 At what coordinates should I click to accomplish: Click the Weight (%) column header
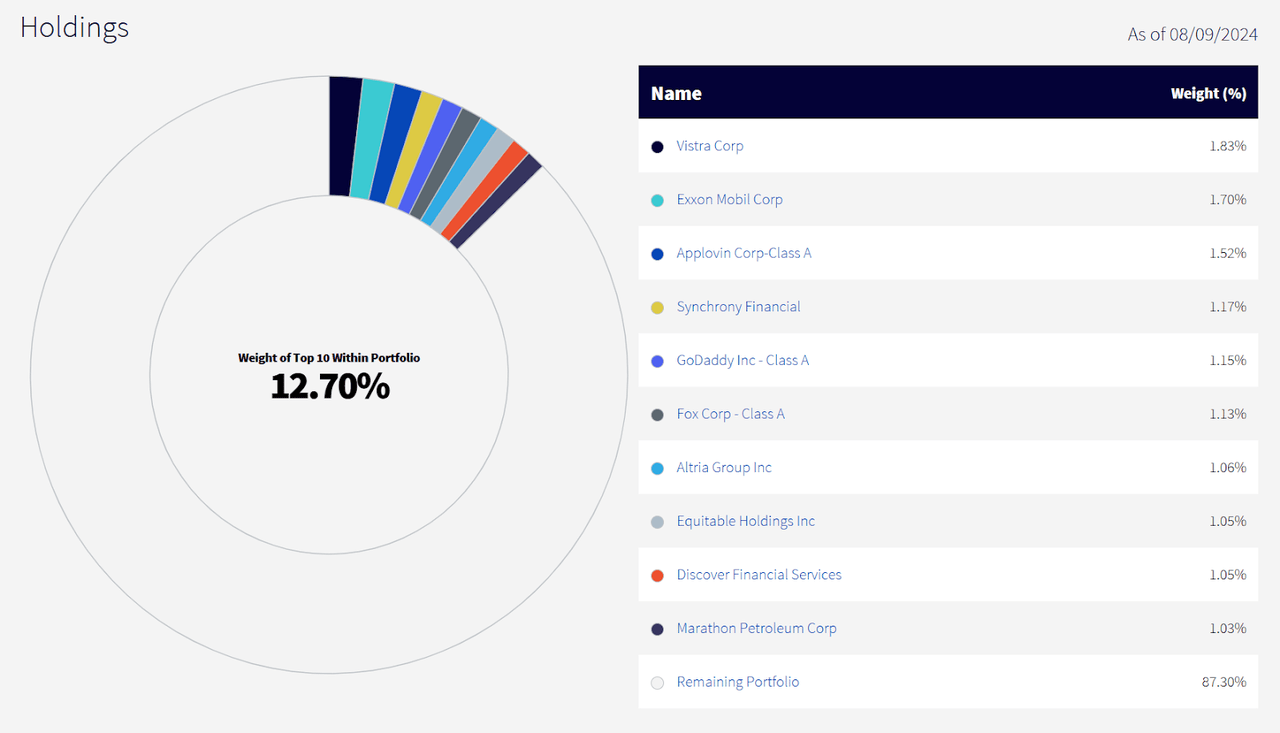point(1208,93)
